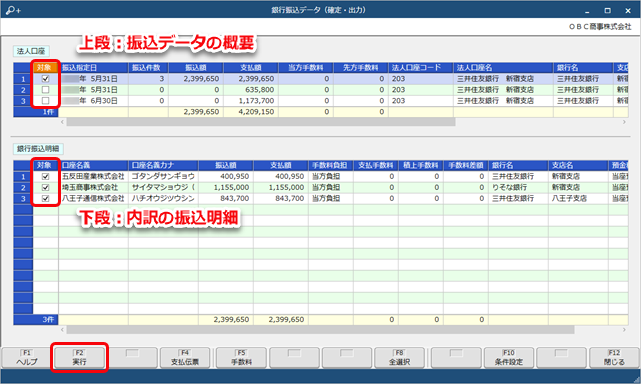
Task: Click right arrow of upper scrollbar
Action: point(624,122)
